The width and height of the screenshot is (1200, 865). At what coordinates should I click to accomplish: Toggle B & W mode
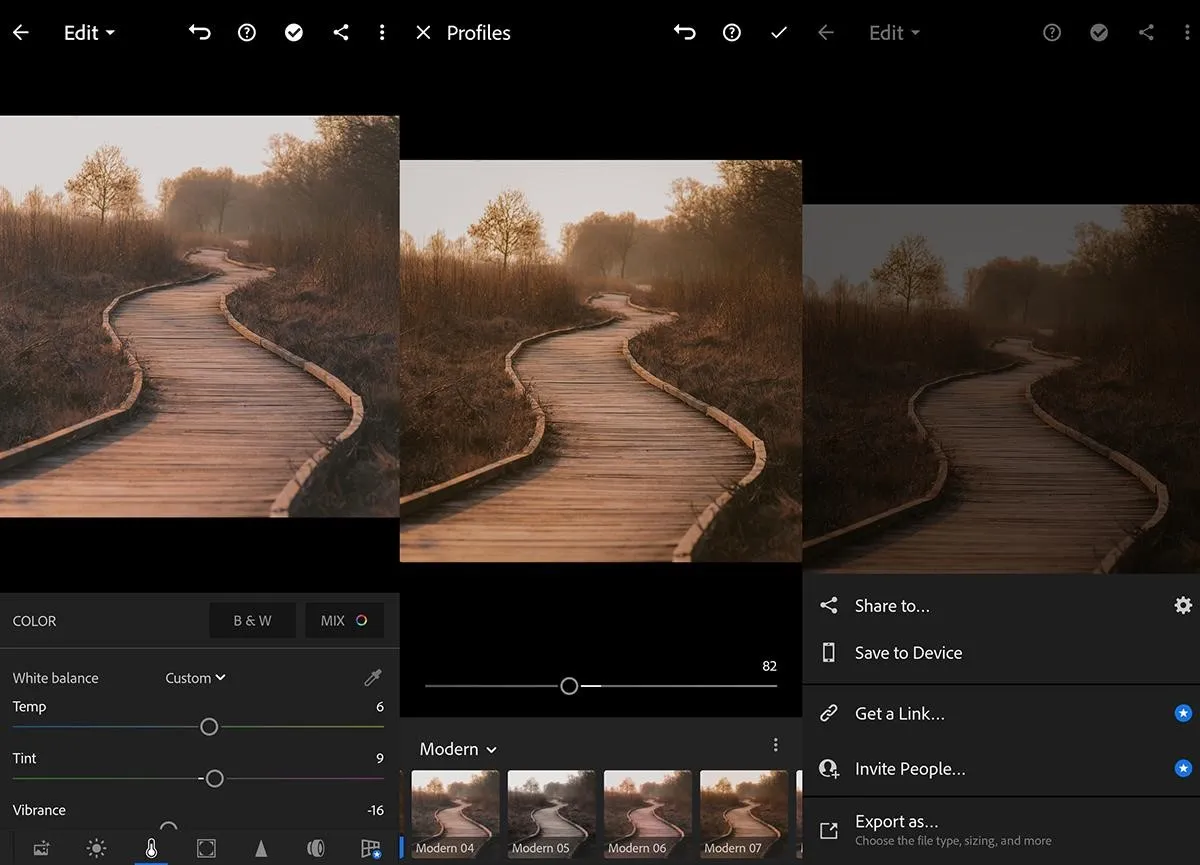pos(252,620)
